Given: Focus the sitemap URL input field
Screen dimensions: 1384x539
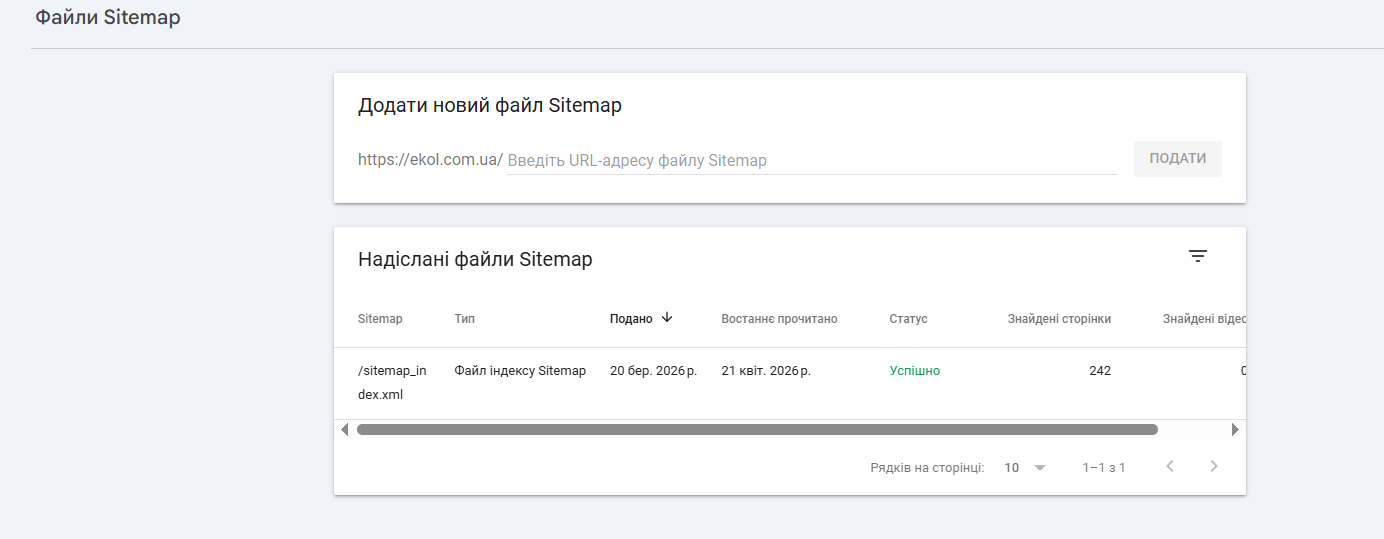Looking at the screenshot, I should pyautogui.click(x=812, y=161).
